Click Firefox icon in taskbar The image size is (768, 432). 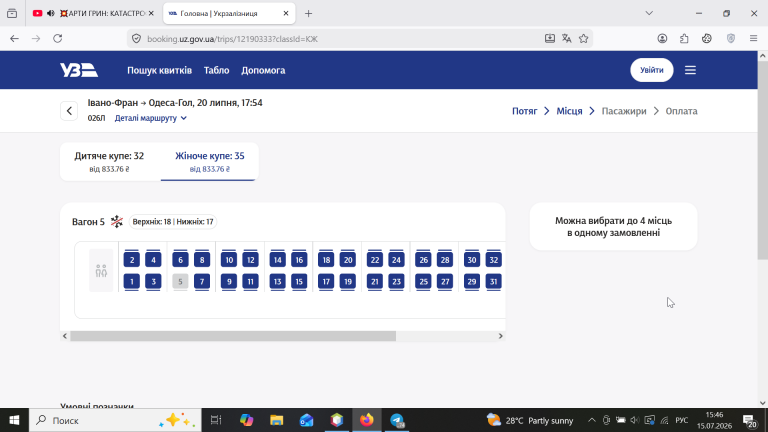[x=366, y=420]
